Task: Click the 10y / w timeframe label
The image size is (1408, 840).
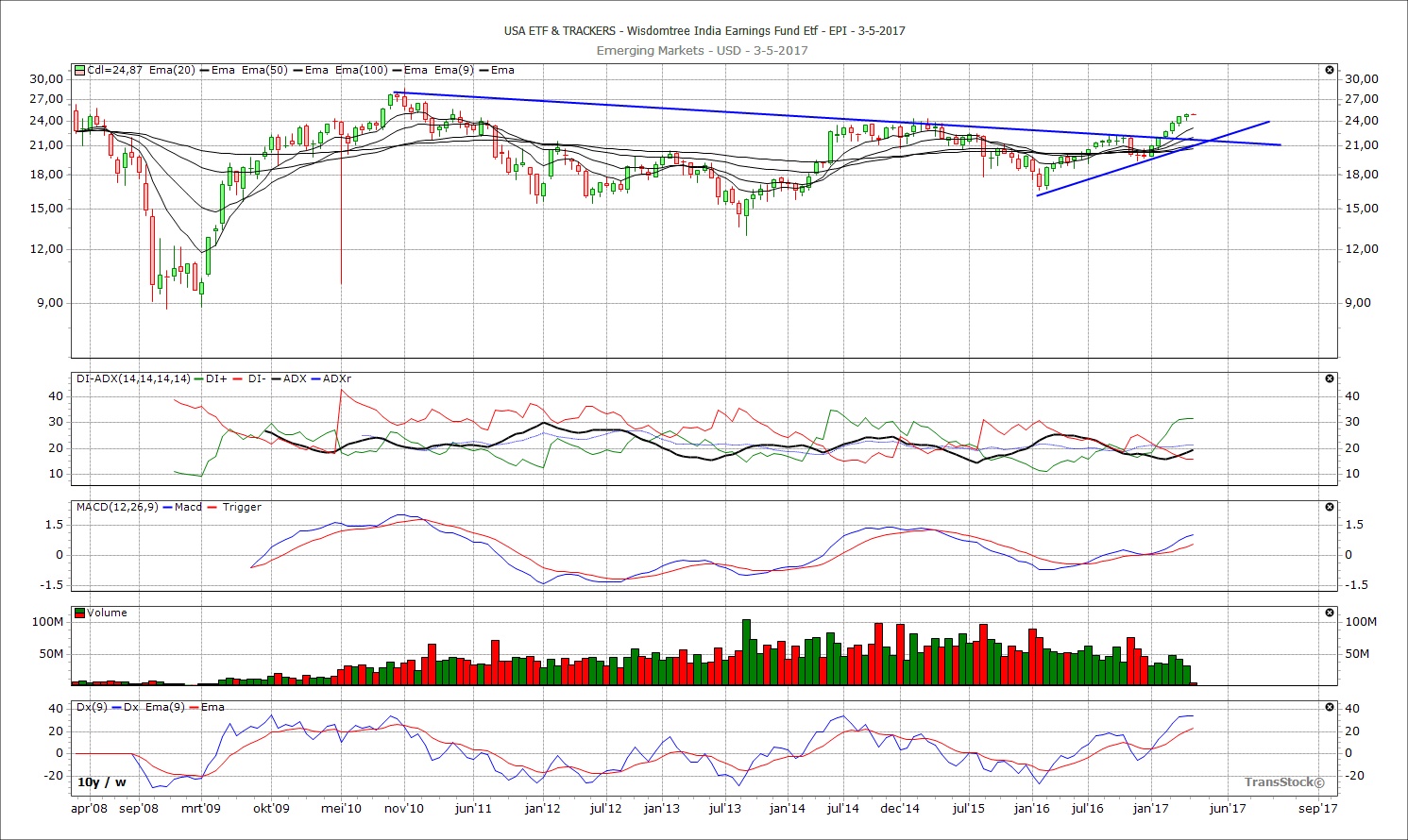Action: (x=101, y=782)
